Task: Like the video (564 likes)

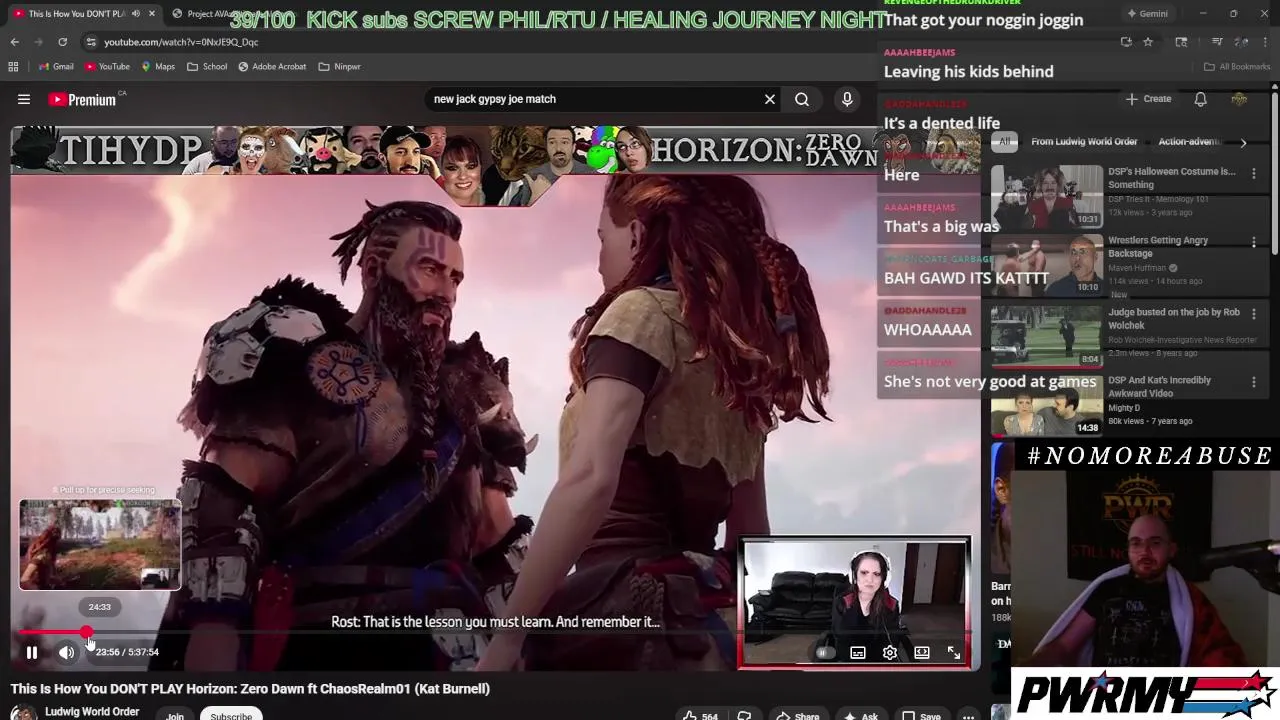Action: 700,715
